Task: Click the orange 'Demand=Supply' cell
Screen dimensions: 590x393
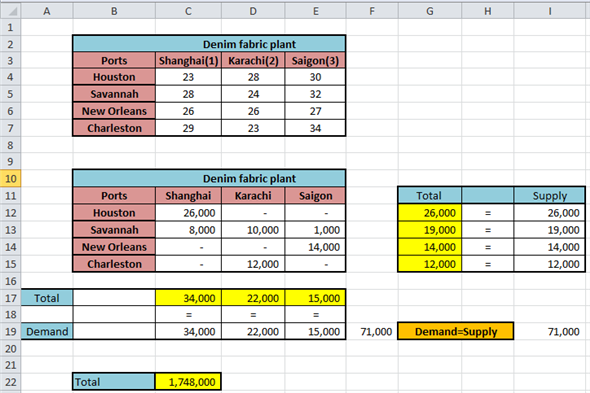Action: pos(456,331)
